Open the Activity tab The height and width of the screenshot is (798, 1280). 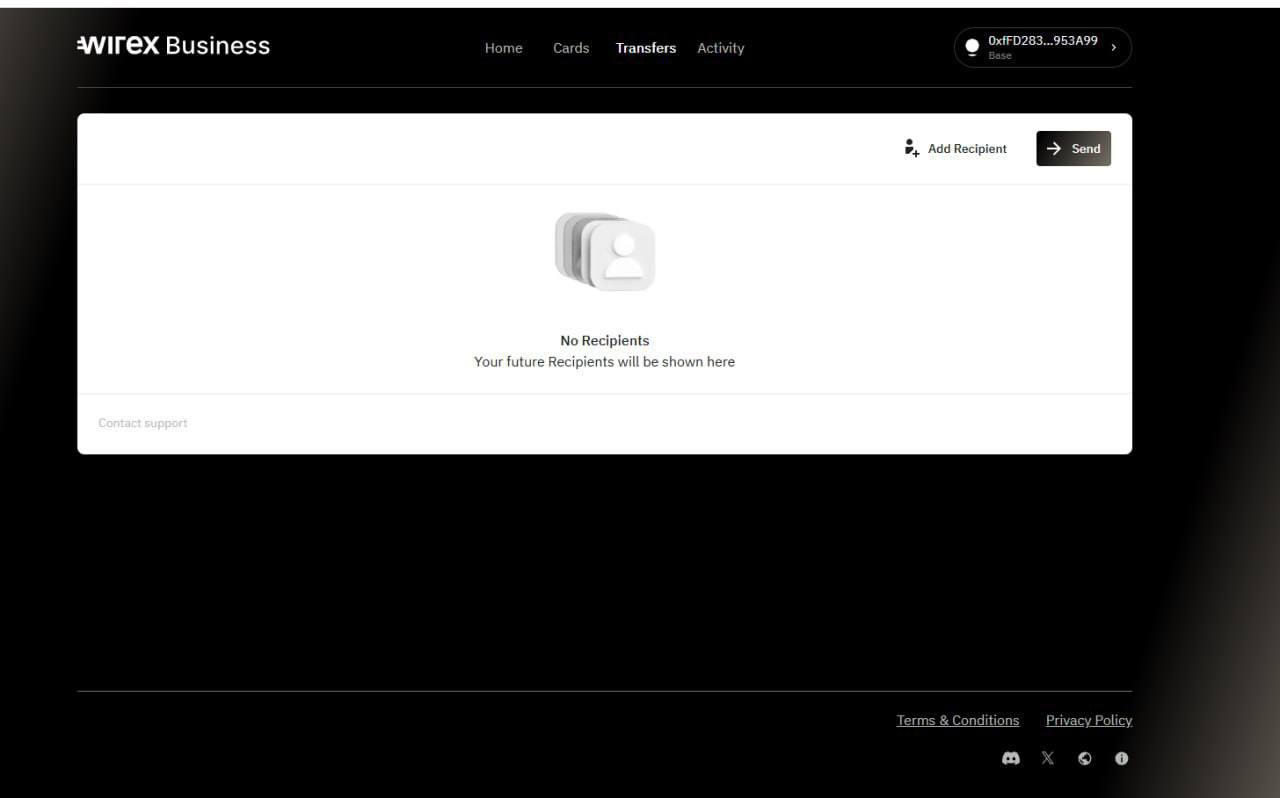tap(720, 48)
